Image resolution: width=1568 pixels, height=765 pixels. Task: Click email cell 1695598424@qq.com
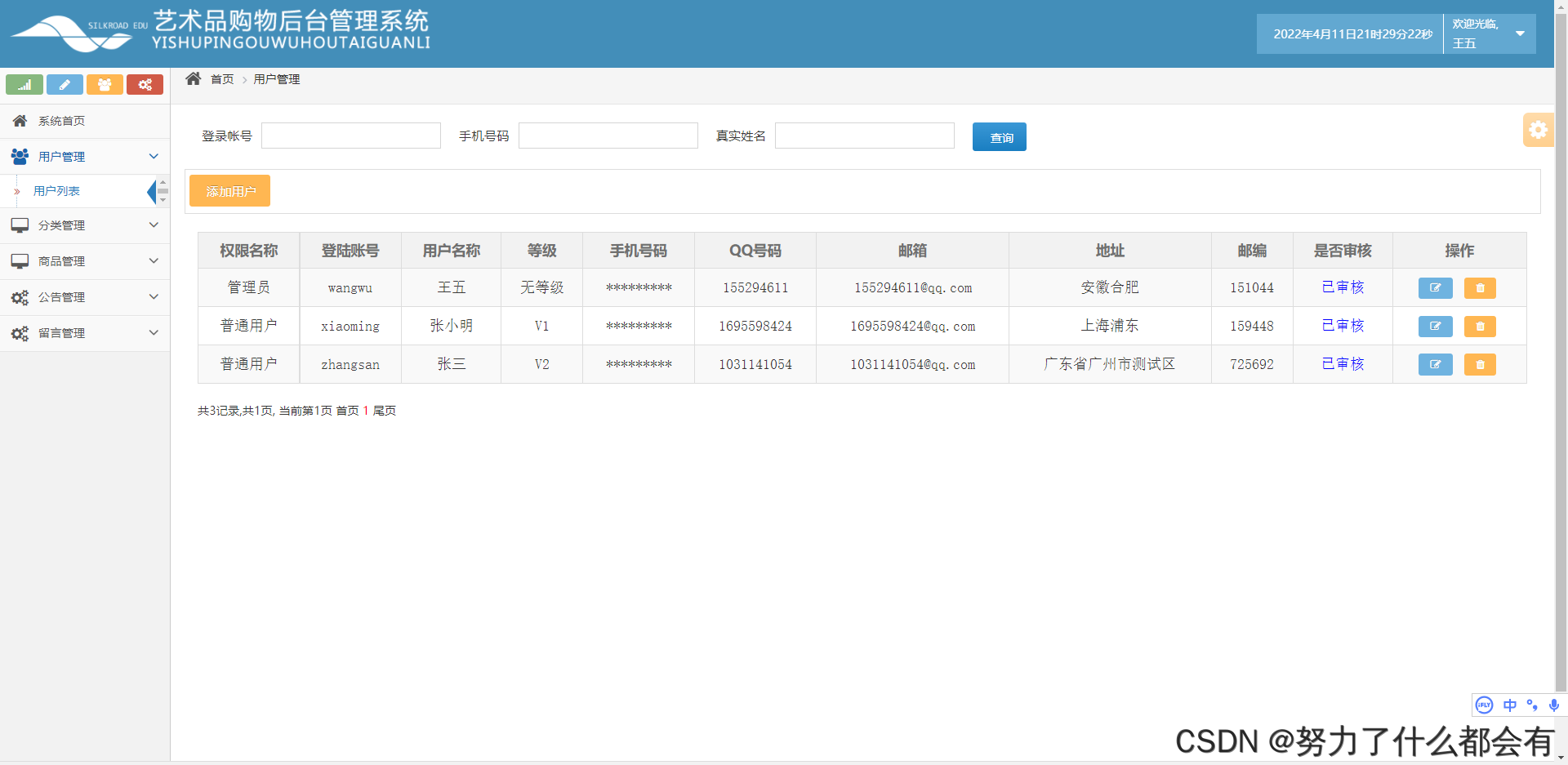pos(912,327)
